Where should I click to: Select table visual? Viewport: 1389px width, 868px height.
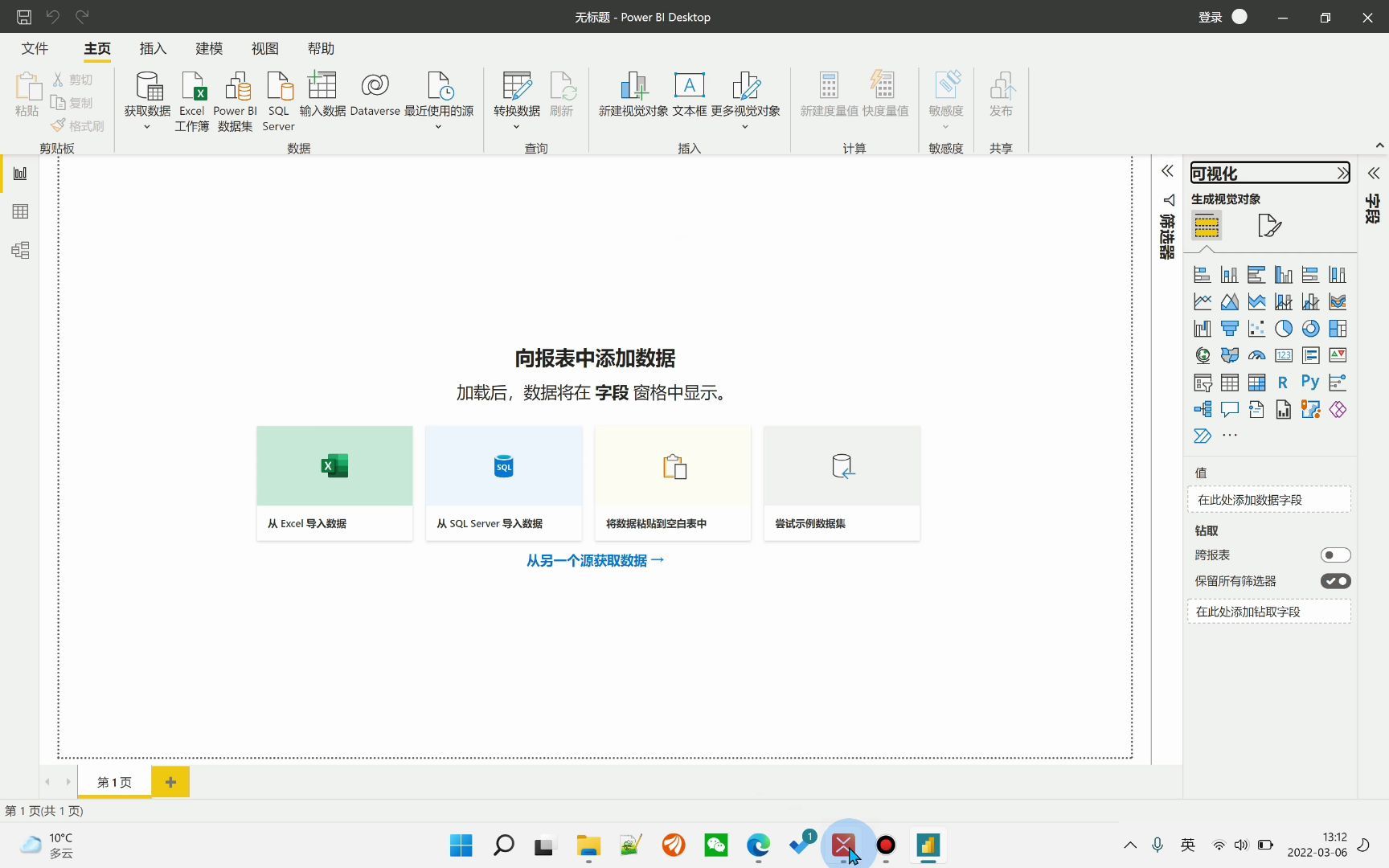pos(1230,383)
